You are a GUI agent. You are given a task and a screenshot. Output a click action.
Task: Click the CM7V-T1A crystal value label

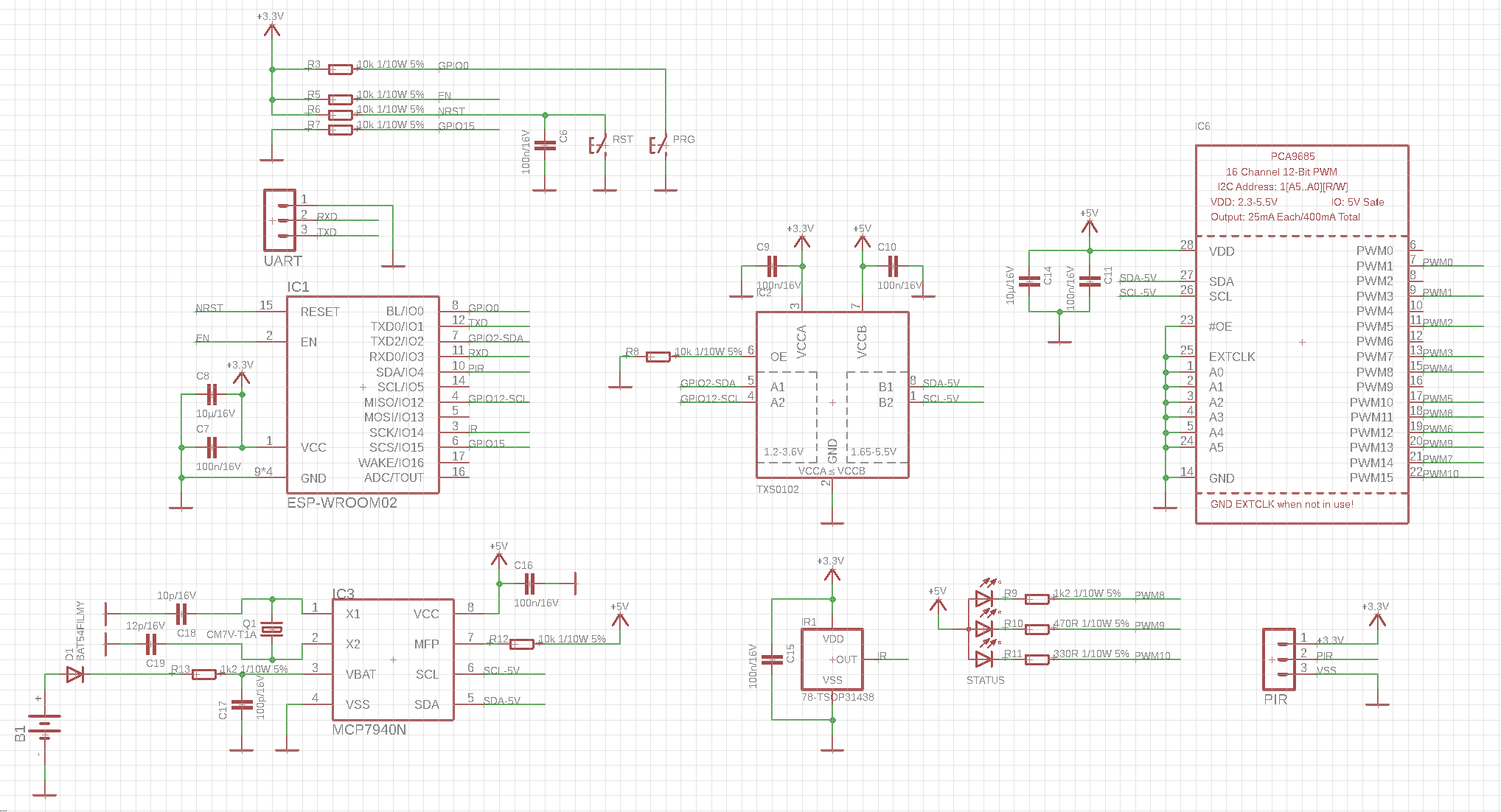click(x=231, y=634)
